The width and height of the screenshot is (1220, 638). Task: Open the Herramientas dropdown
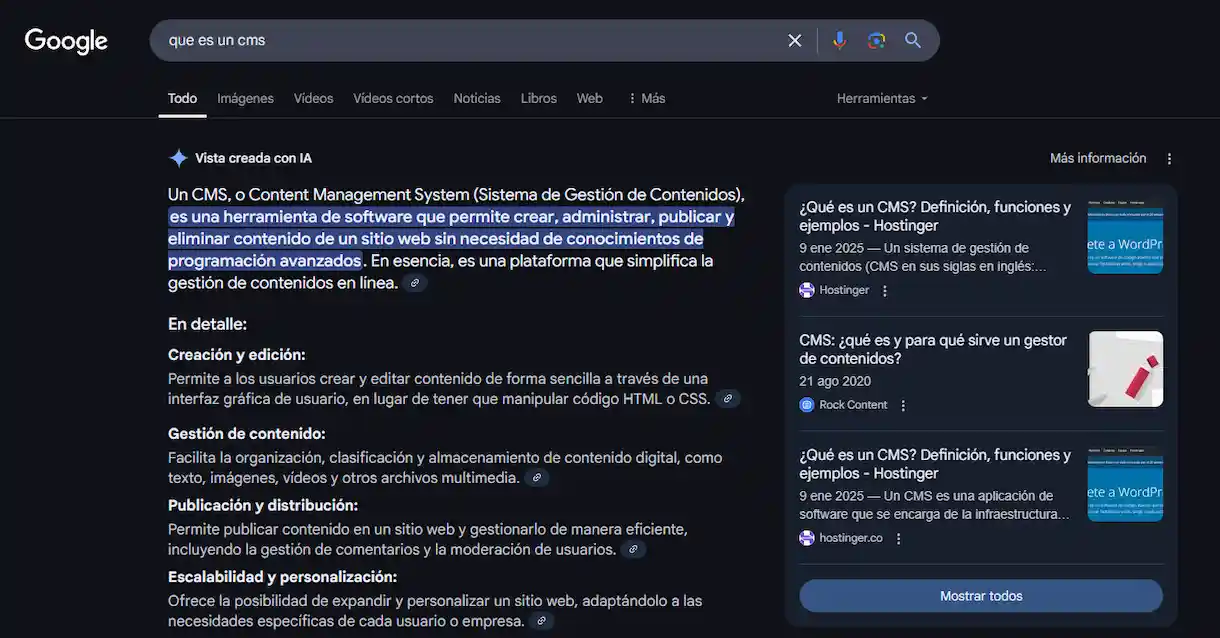pyautogui.click(x=881, y=97)
